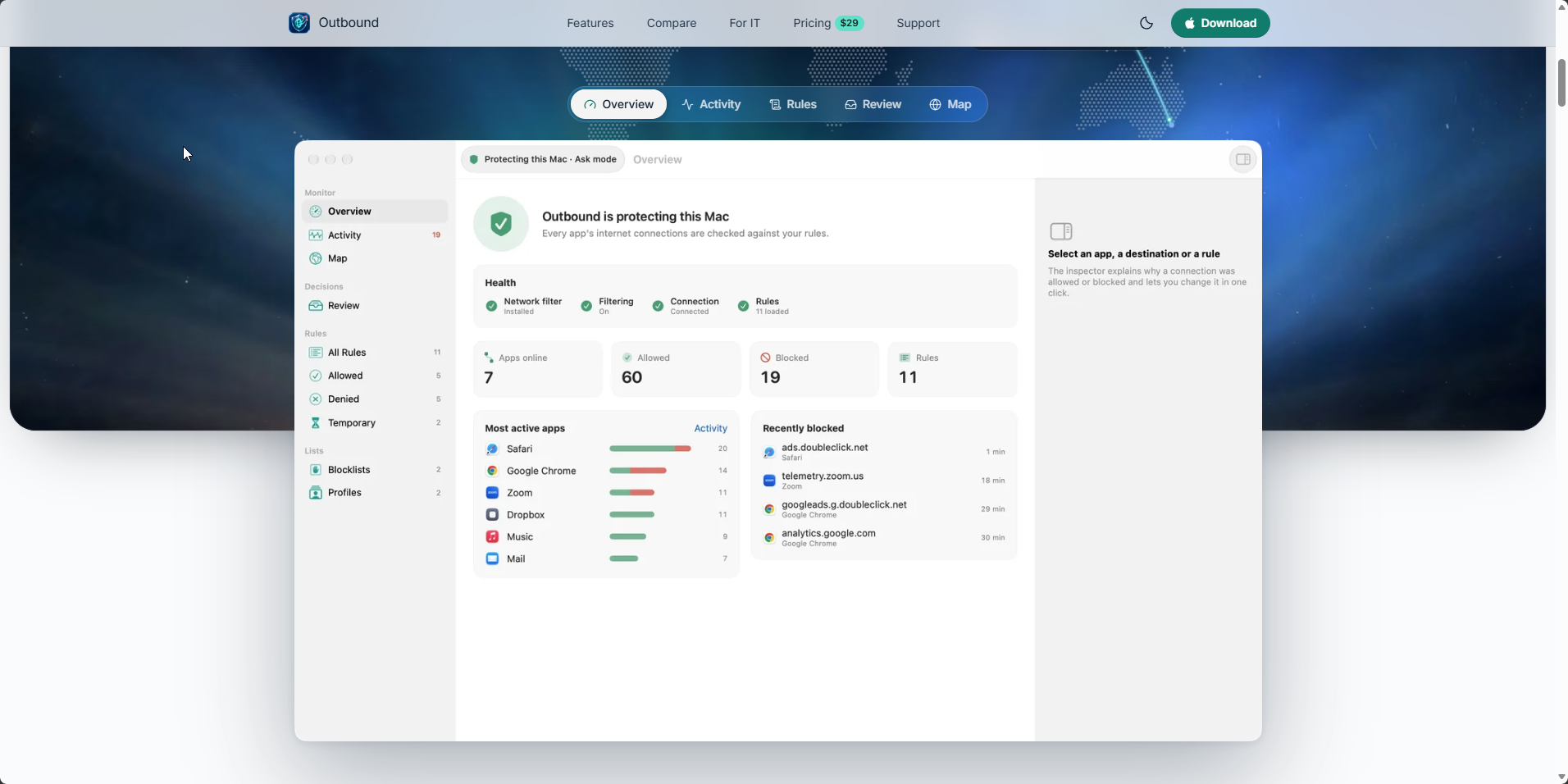1568x784 pixels.
Task: Click the All Rules list icon
Action: tap(315, 353)
